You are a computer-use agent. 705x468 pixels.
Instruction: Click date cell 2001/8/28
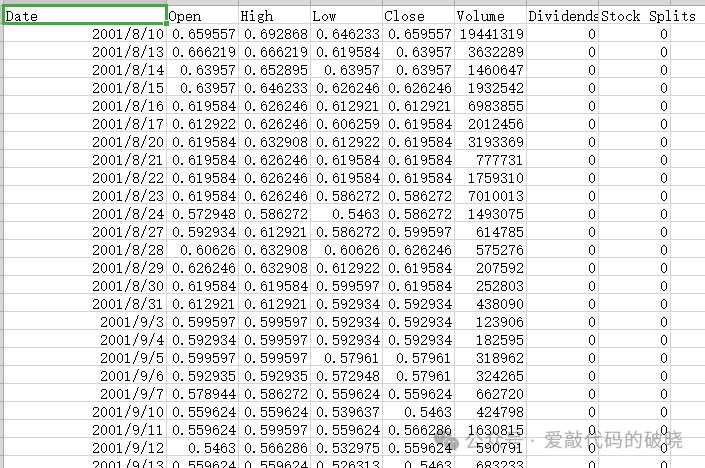pos(85,250)
